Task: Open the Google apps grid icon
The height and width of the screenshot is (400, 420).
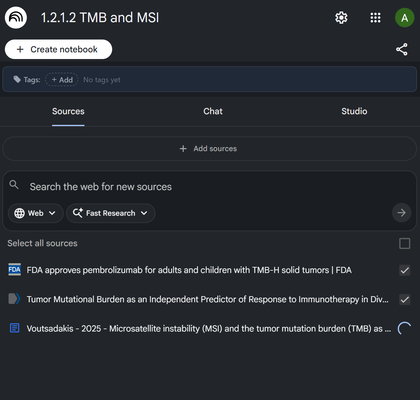Action: click(375, 18)
